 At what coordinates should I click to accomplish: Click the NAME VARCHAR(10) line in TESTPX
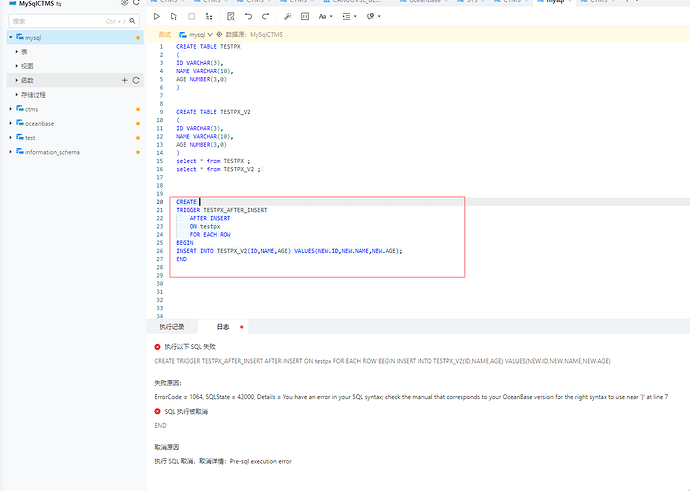tap(205, 71)
